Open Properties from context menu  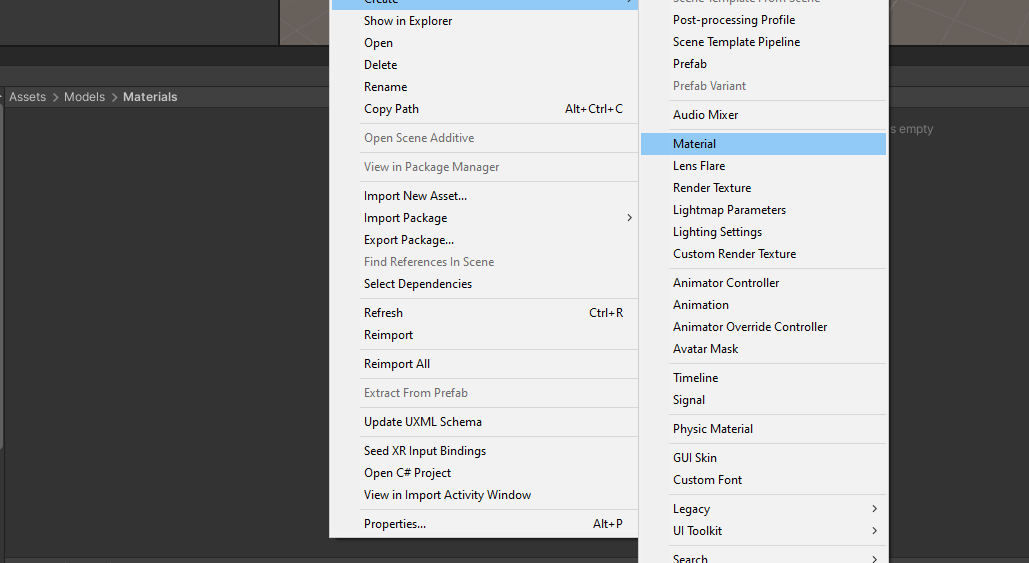[395, 524]
